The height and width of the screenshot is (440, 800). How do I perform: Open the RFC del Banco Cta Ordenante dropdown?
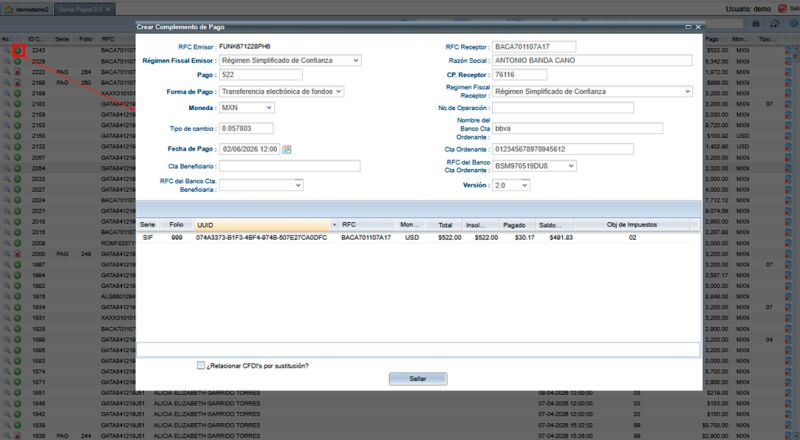pos(571,166)
